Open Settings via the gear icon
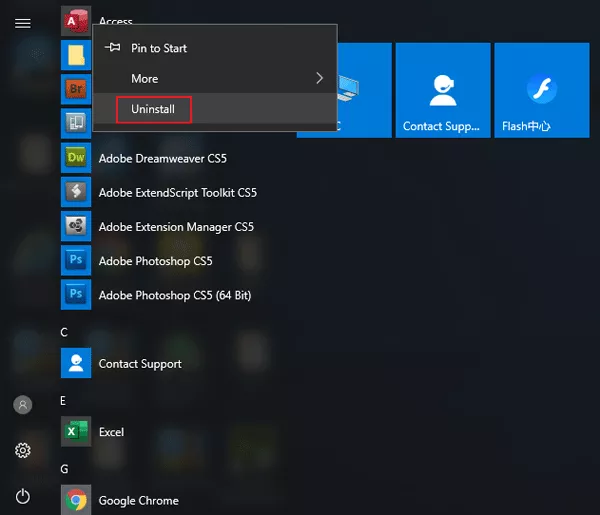 coord(23,450)
